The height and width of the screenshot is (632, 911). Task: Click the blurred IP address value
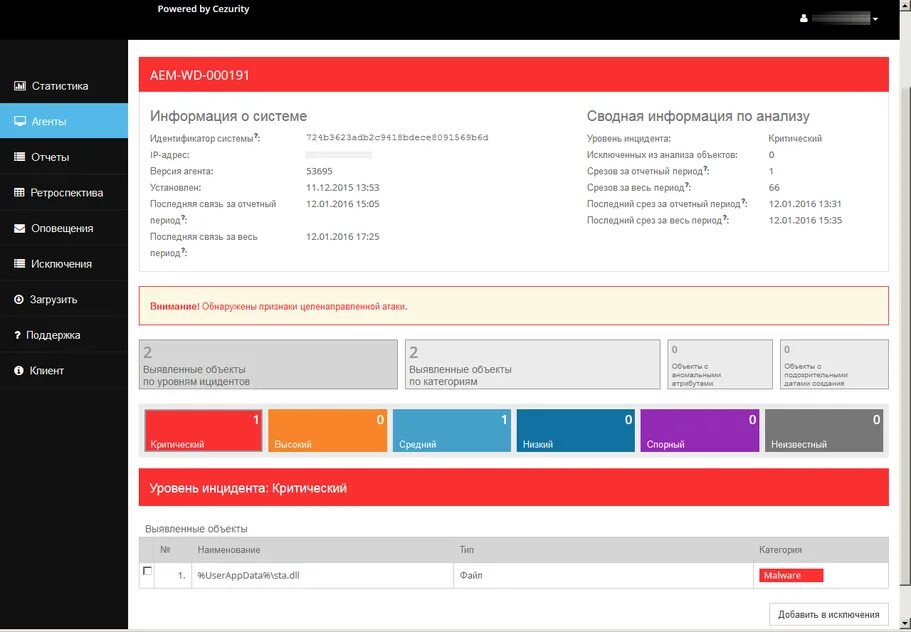[339, 155]
